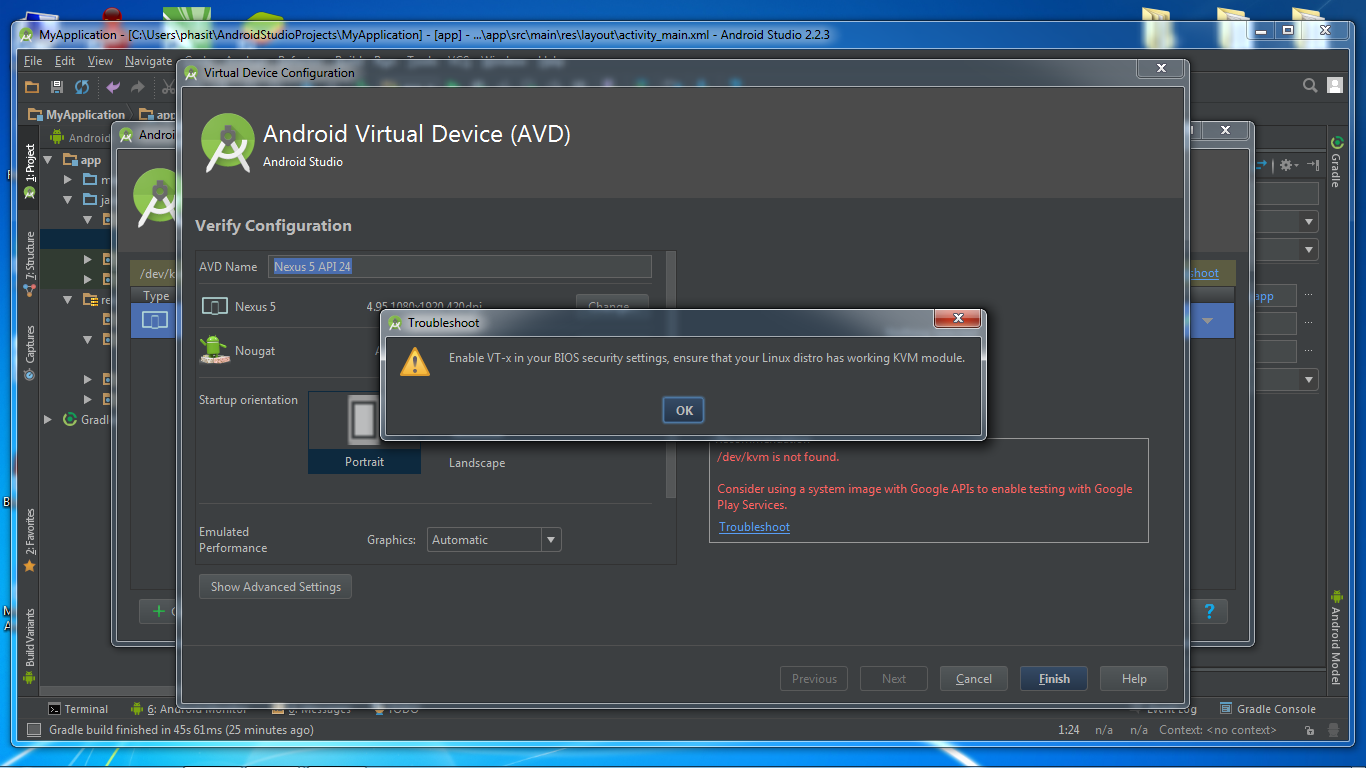
Task: Expand the Gradle Scripts node
Action: tap(48, 420)
